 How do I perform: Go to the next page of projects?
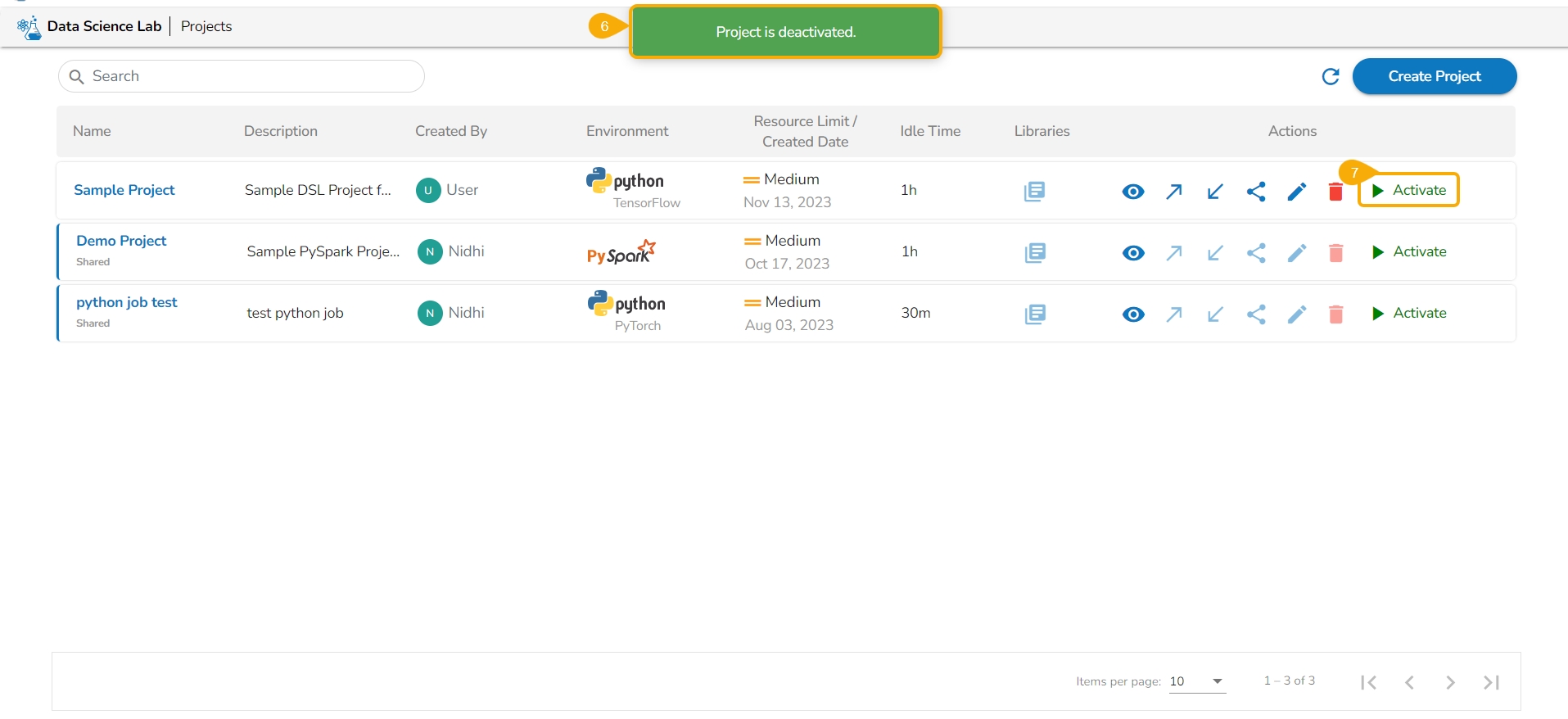click(x=1450, y=682)
